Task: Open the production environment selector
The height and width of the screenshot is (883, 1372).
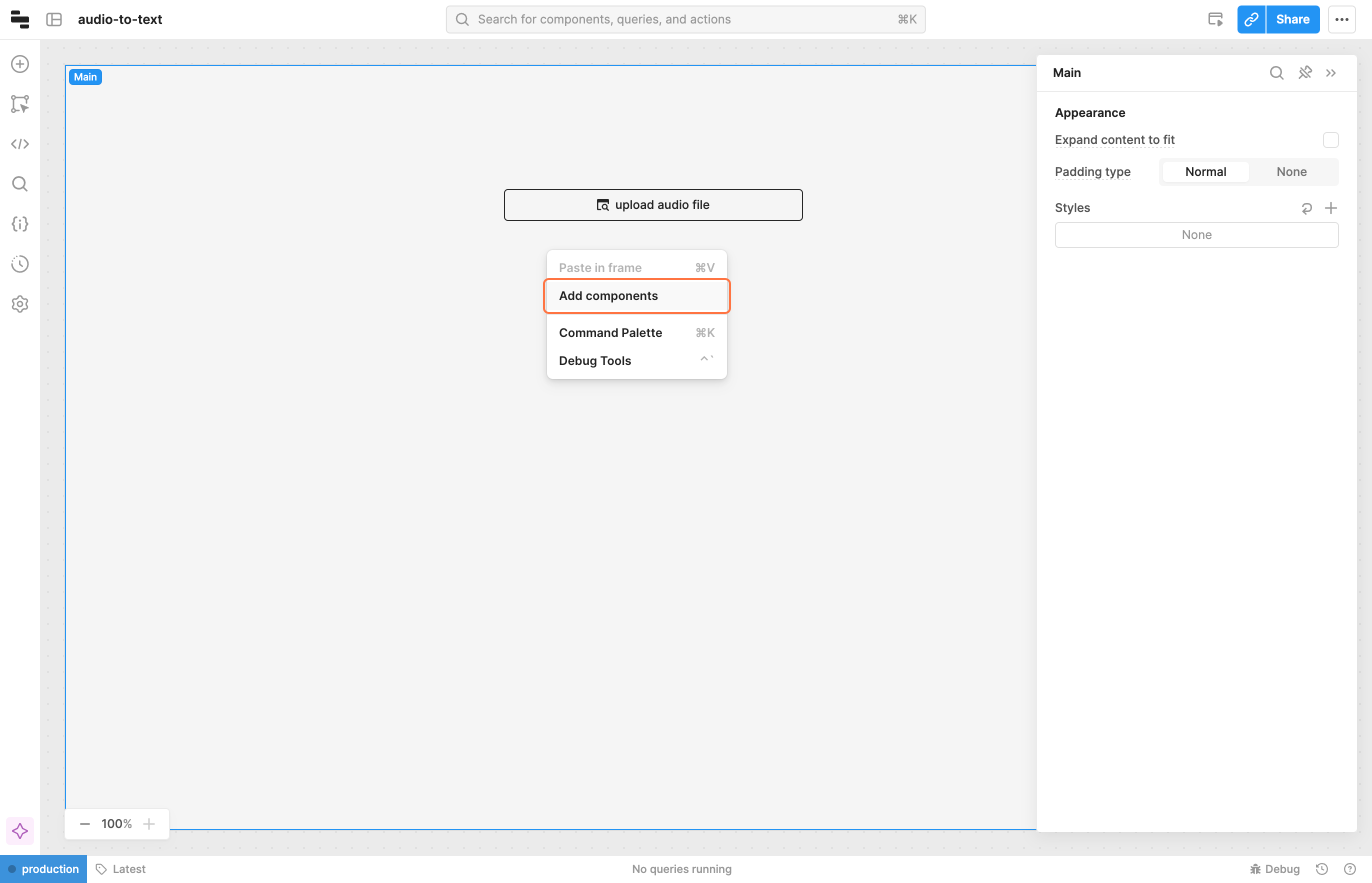Action: click(x=43, y=868)
